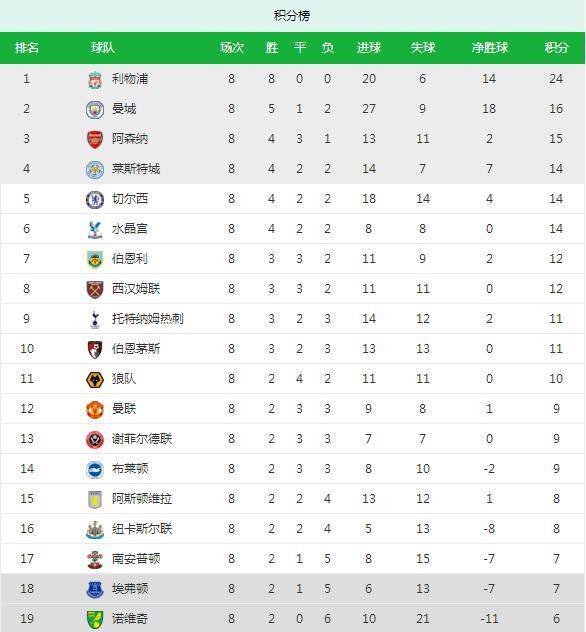Screen dimensions: 586x632
Task: Open the 莱斯特城 team name link
Action: (x=136, y=168)
